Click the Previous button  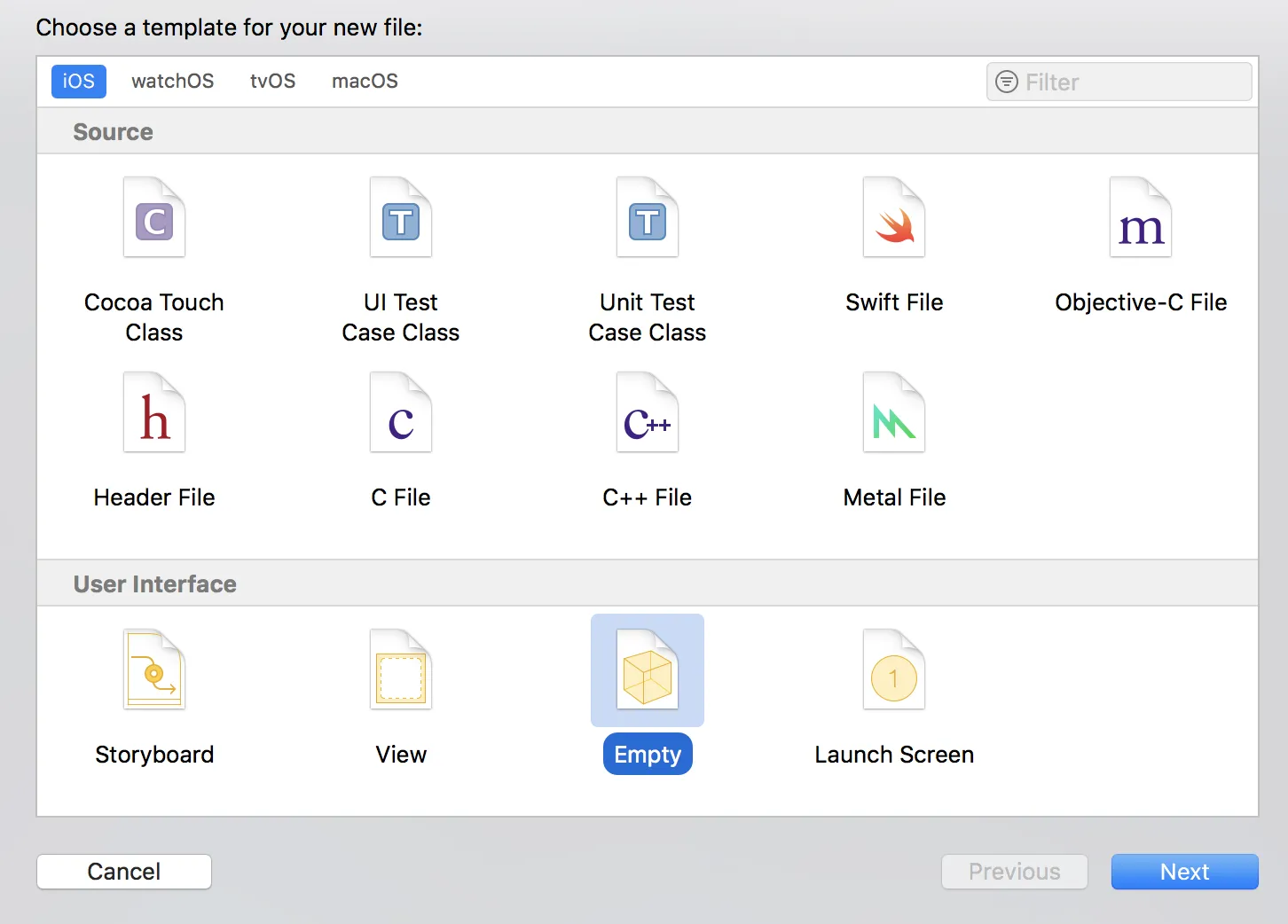click(x=1015, y=872)
